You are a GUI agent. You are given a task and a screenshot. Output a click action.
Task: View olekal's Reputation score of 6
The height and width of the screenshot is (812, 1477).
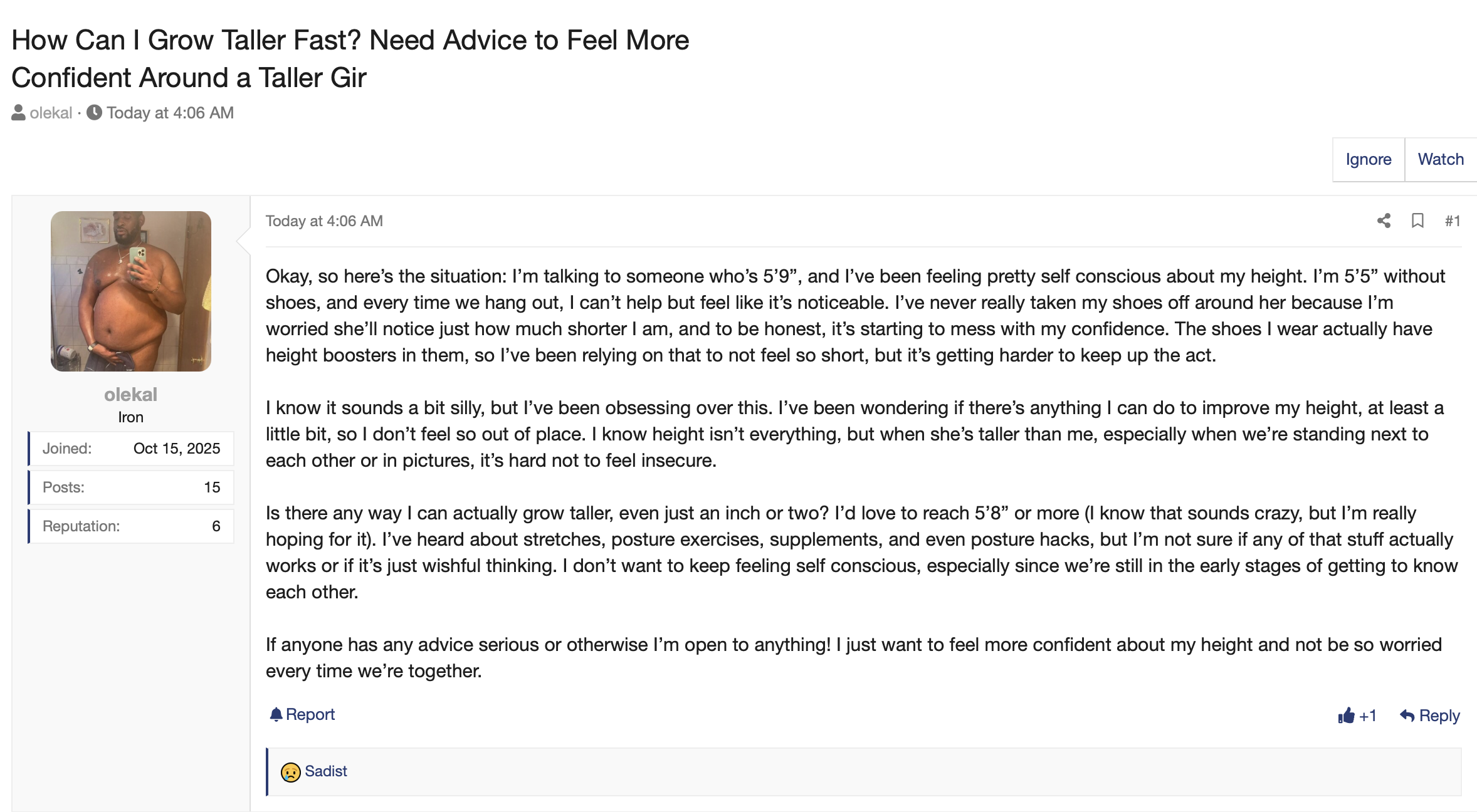(216, 526)
